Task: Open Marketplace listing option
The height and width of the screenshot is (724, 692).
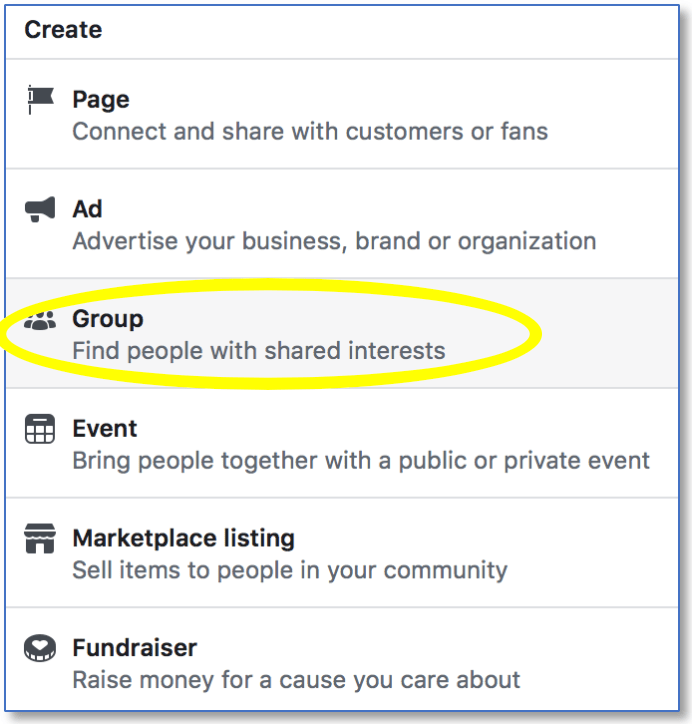Action: coord(183,539)
